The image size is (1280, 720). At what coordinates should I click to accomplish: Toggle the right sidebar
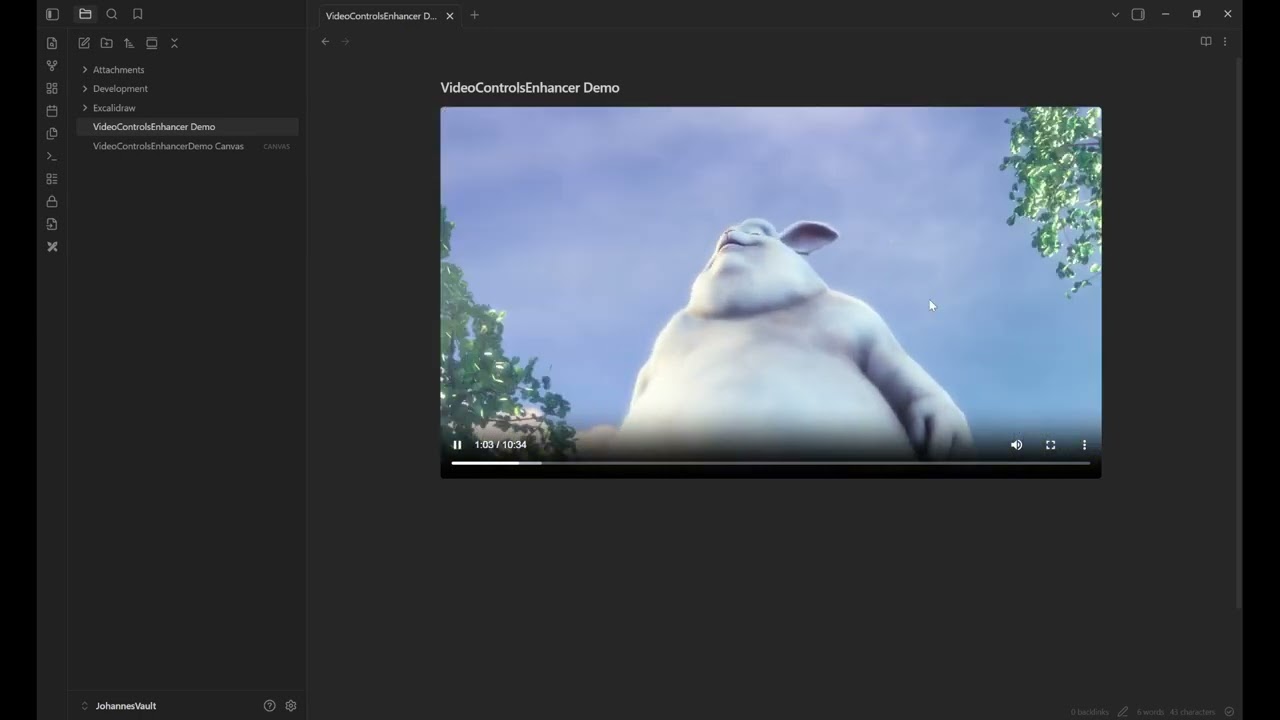1138,14
